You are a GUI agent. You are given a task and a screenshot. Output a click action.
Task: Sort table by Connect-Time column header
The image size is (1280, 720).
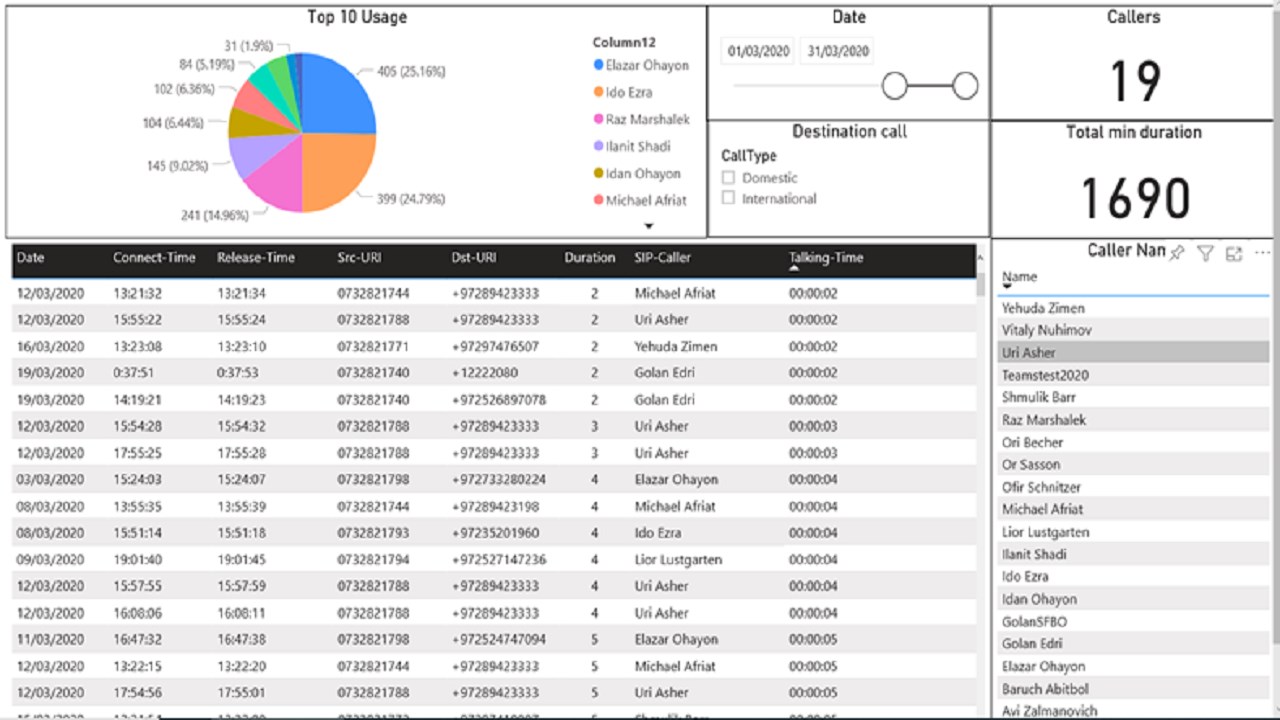154,258
